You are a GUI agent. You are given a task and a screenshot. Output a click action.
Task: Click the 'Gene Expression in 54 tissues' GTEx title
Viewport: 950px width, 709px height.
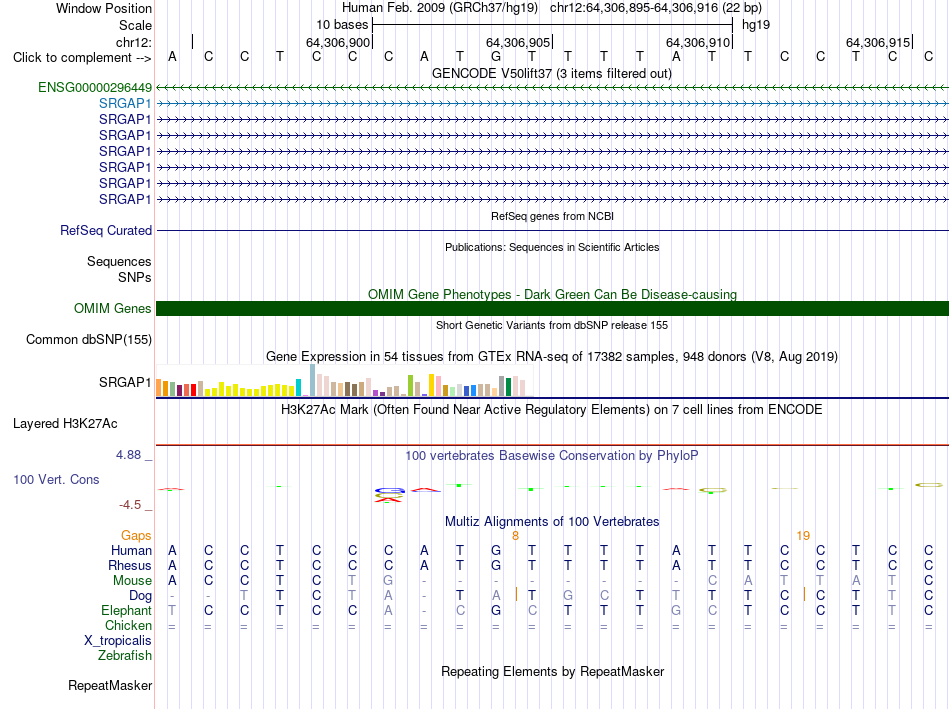click(x=552, y=356)
